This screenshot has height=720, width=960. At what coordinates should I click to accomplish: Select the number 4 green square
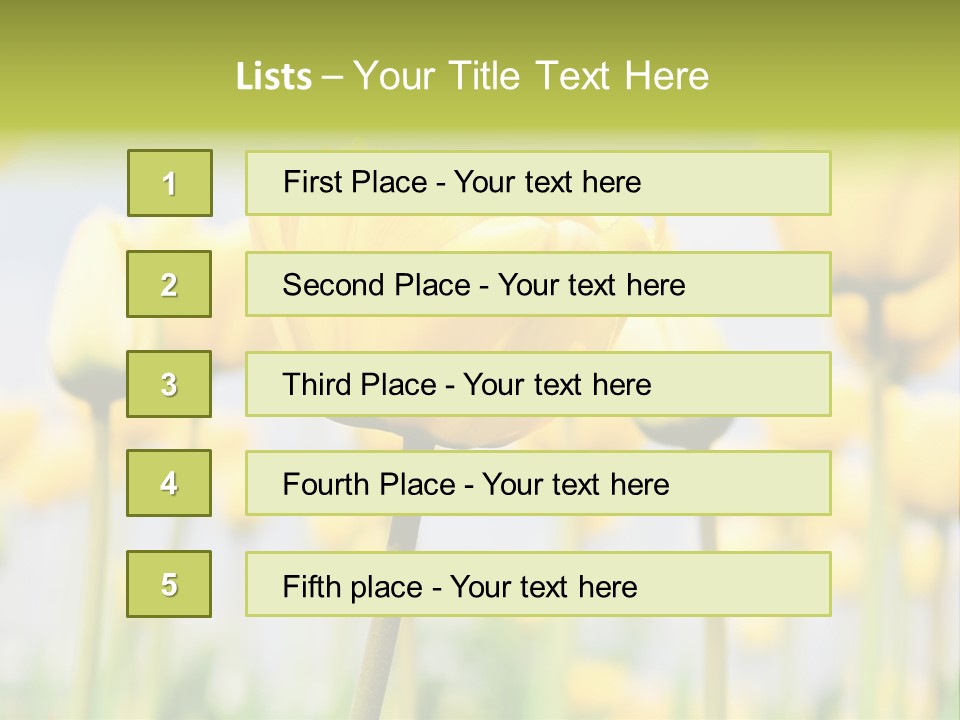(169, 483)
